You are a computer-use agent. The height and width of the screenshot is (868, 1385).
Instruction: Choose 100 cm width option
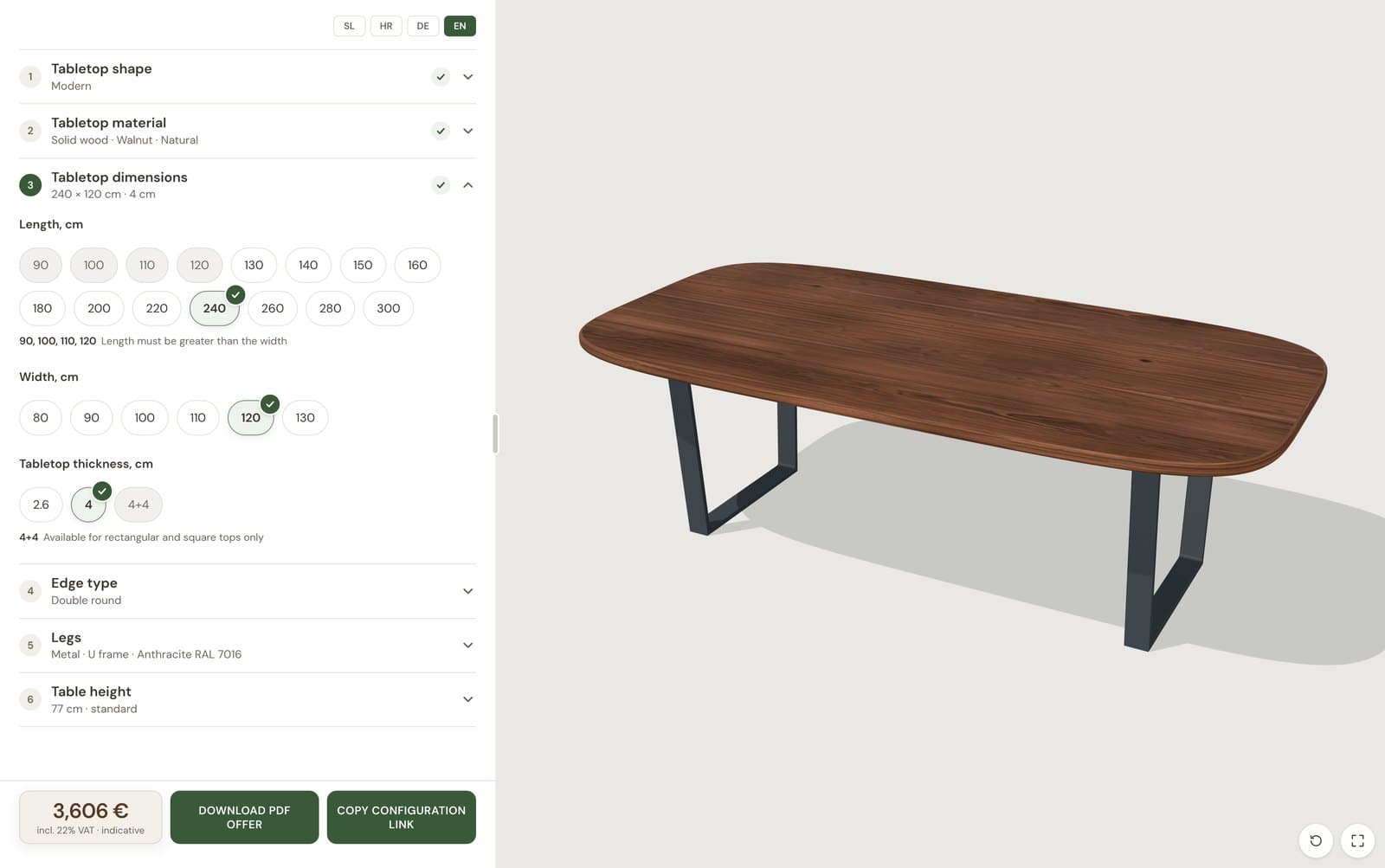click(x=145, y=418)
